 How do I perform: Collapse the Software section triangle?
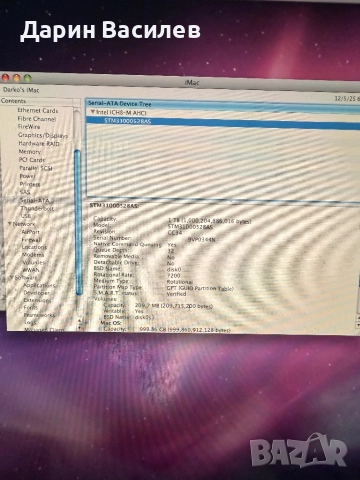(13, 277)
